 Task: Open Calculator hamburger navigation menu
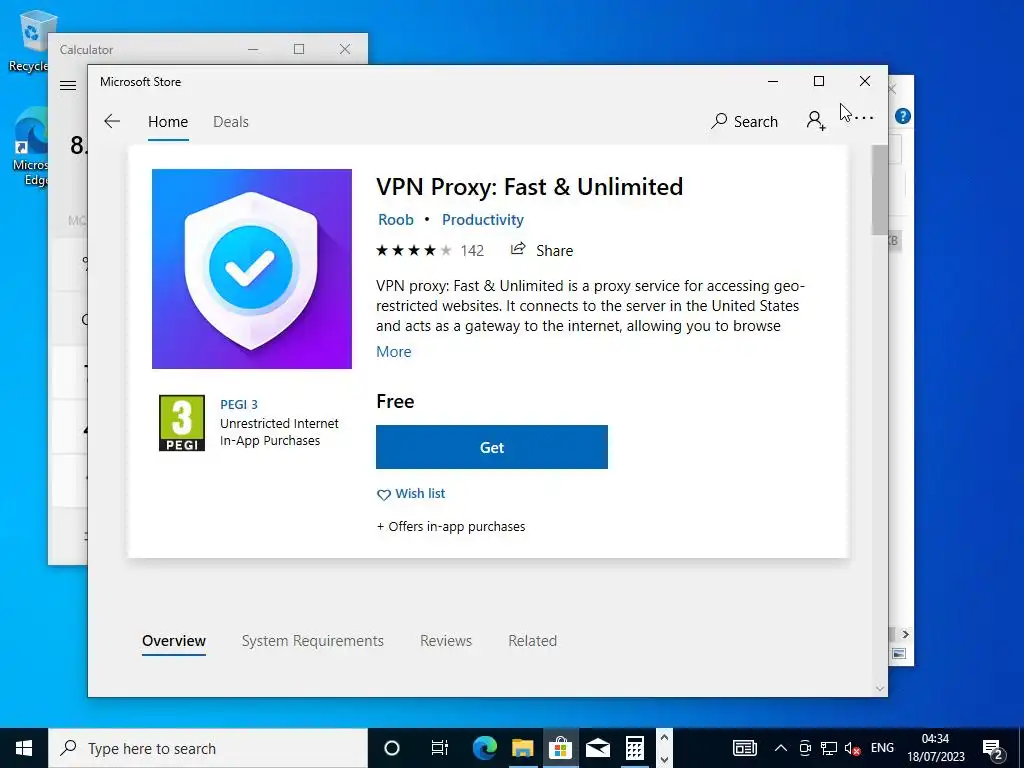click(x=68, y=86)
